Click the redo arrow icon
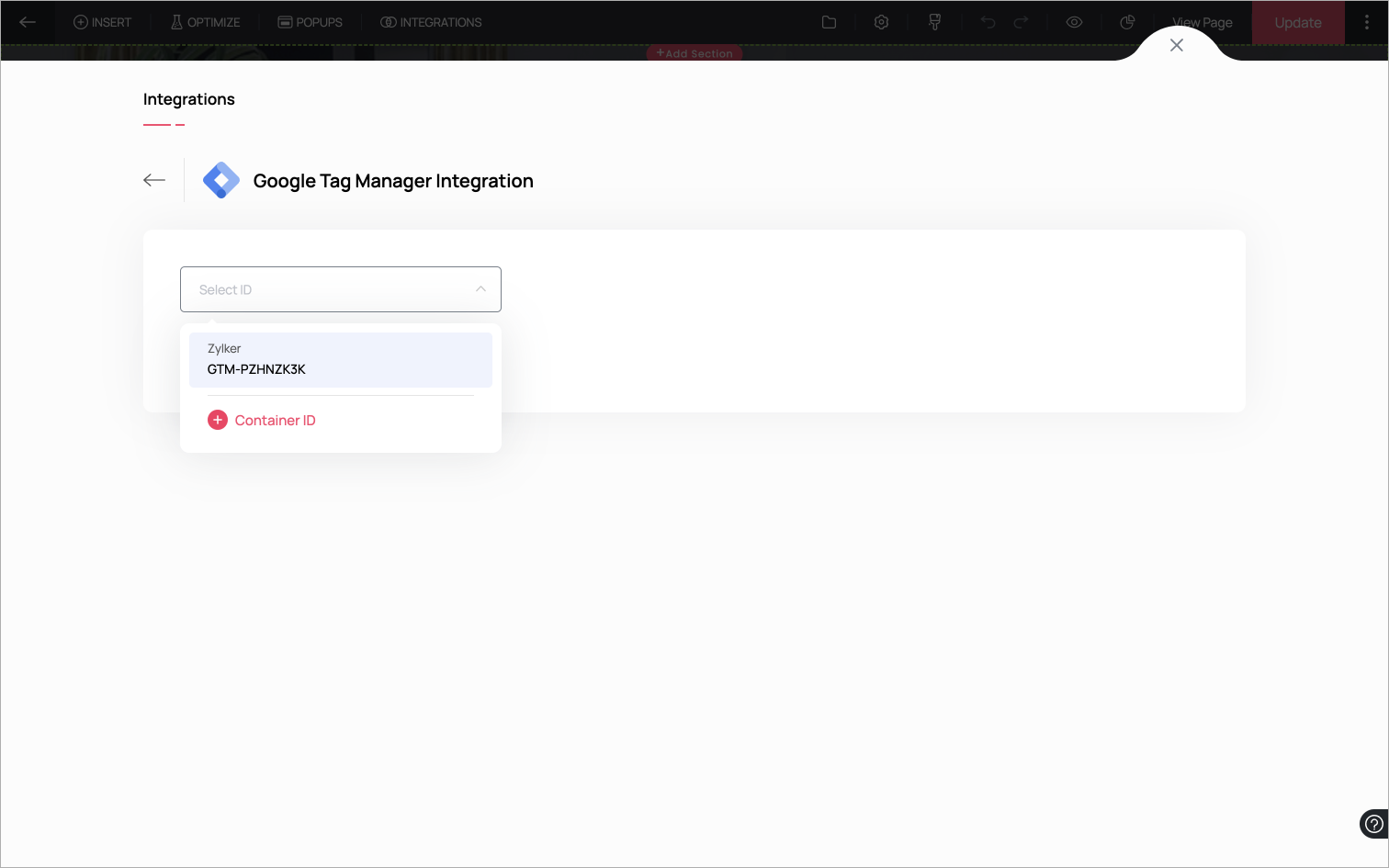1389x868 pixels. [1021, 22]
